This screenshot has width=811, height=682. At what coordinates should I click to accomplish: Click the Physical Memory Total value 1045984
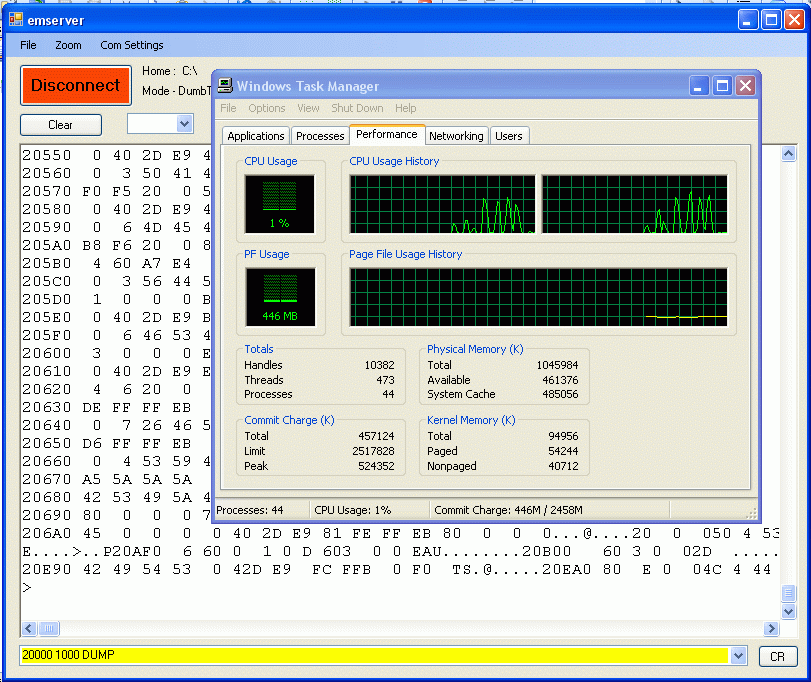(x=557, y=365)
